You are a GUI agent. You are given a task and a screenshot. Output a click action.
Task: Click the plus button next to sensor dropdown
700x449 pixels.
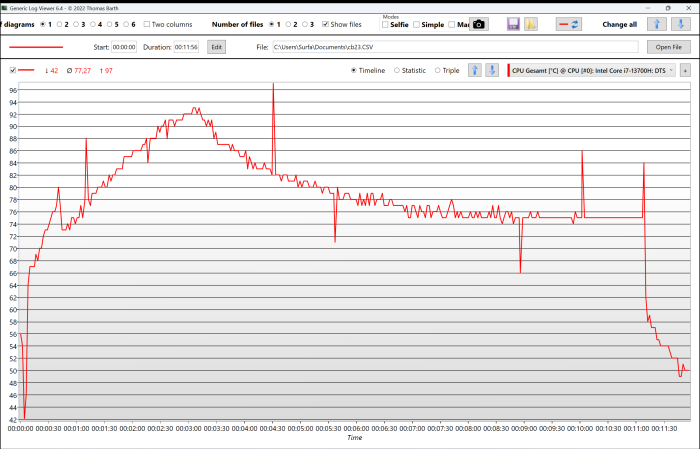[x=685, y=71]
